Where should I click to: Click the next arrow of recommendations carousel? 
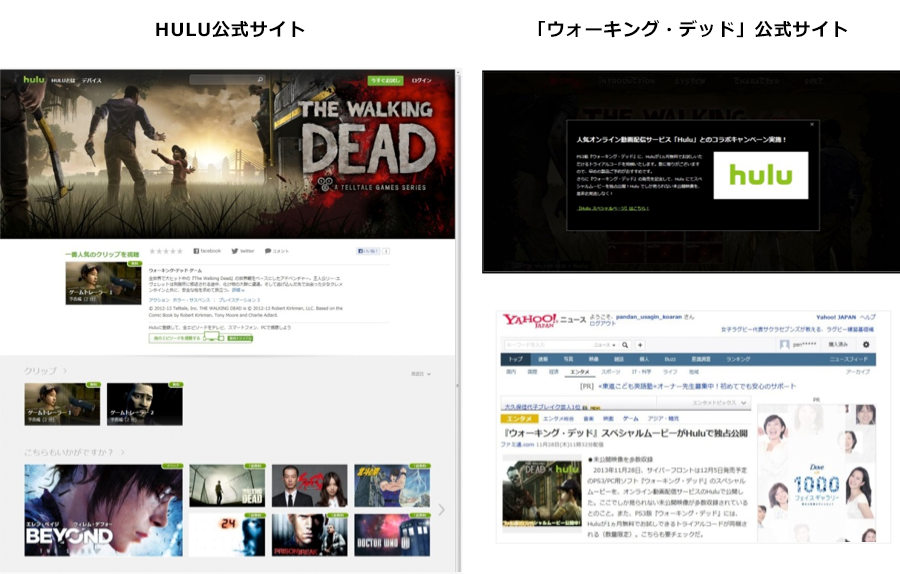(441, 510)
